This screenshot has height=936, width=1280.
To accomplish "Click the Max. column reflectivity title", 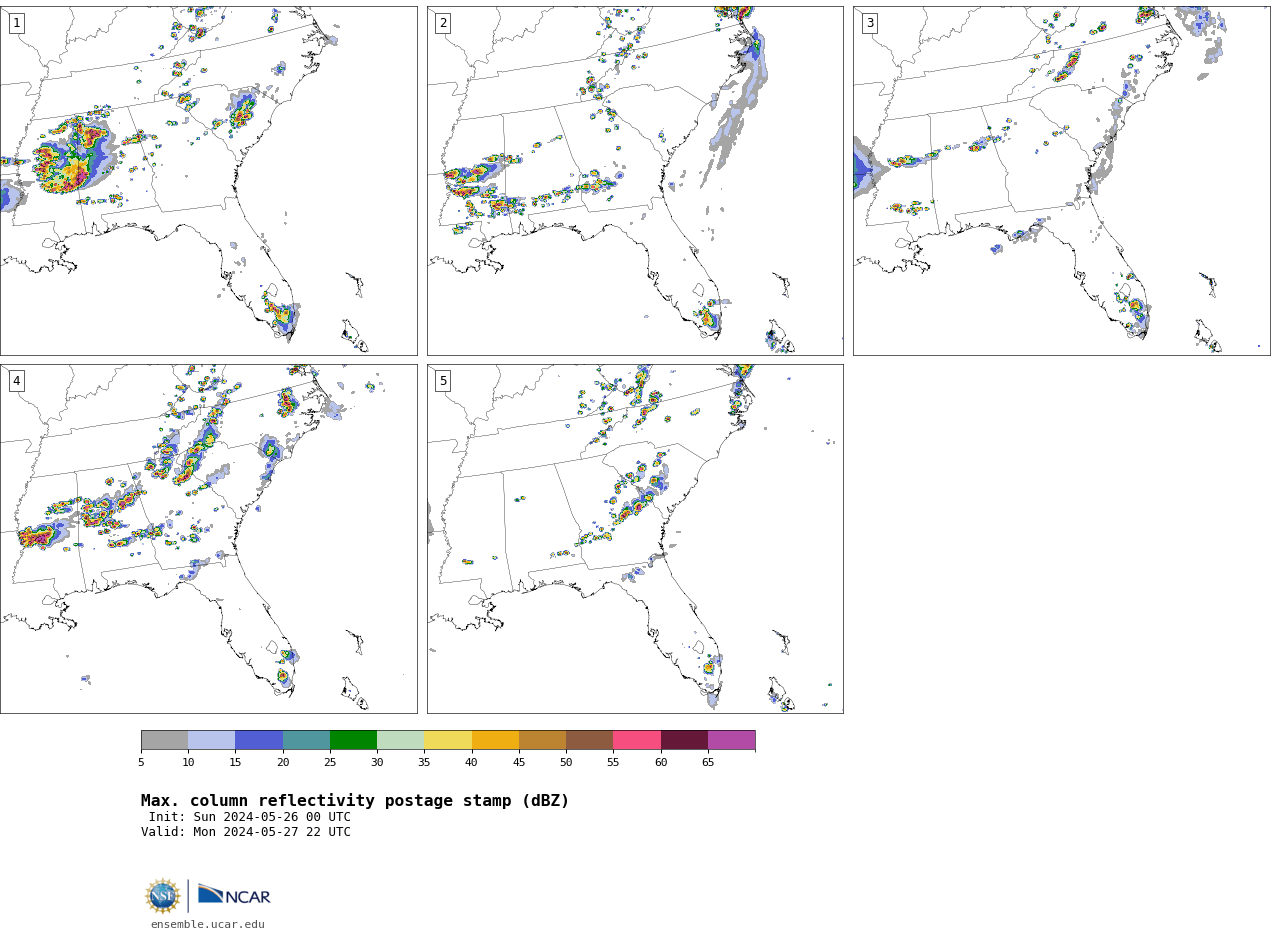I will 355,801.
